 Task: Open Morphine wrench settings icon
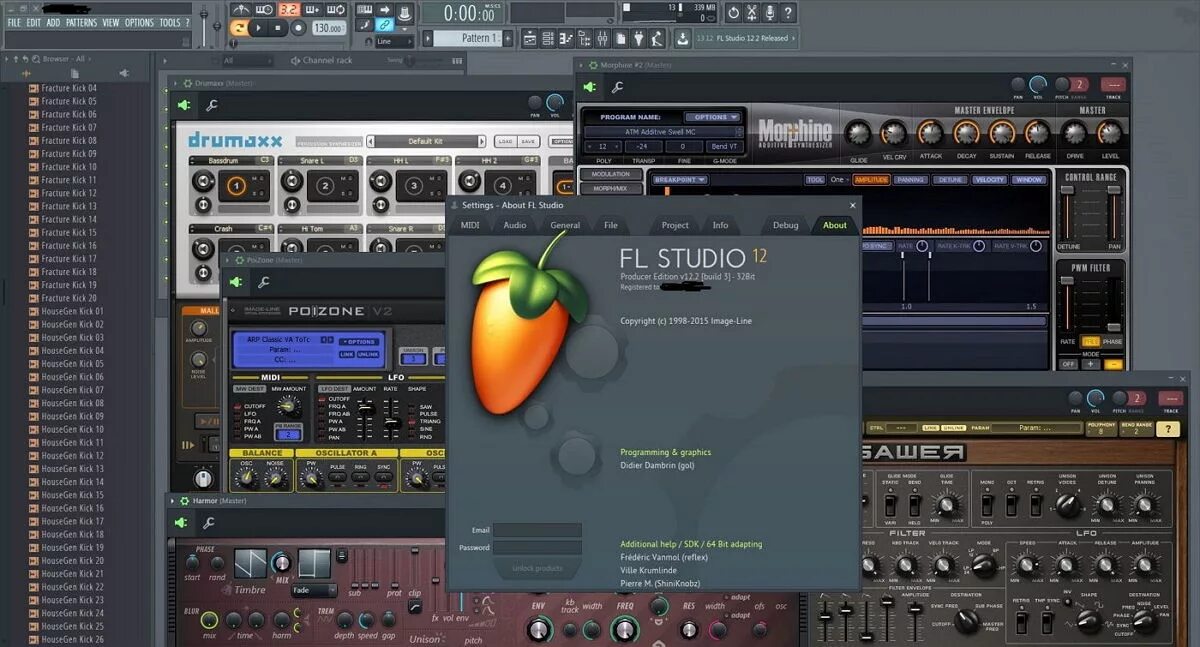pos(617,87)
